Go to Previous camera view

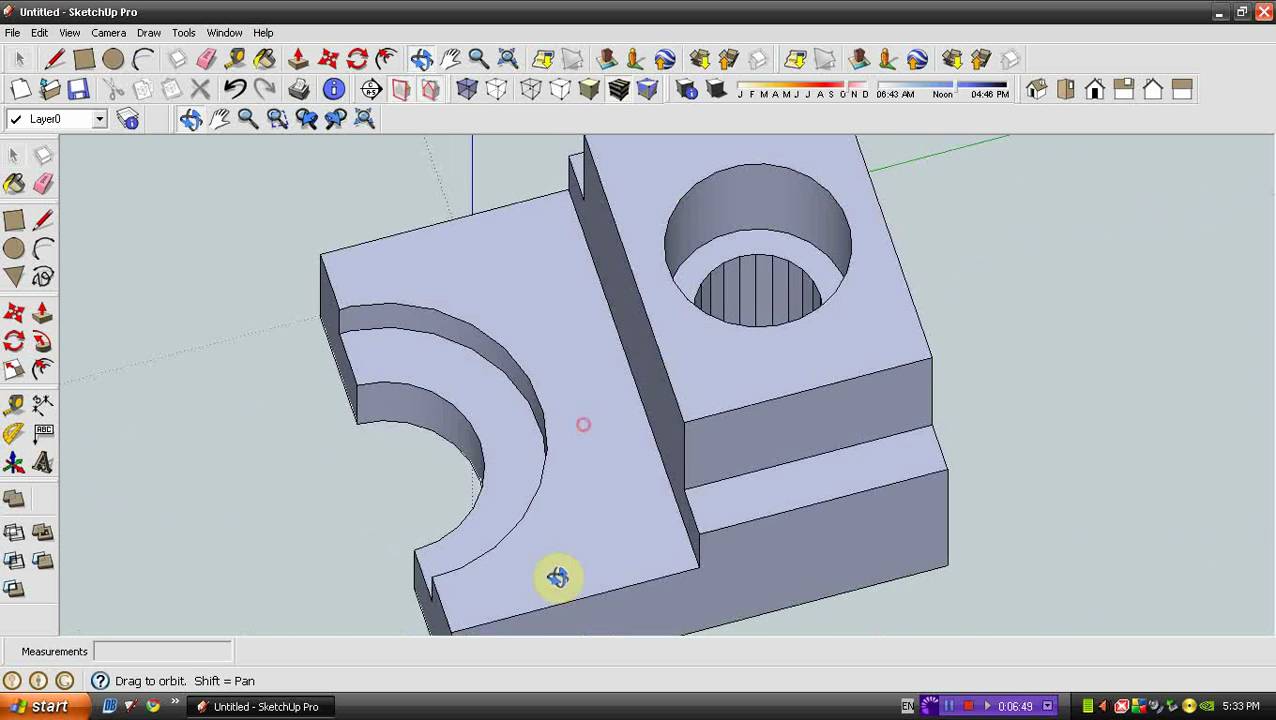[x=306, y=120]
